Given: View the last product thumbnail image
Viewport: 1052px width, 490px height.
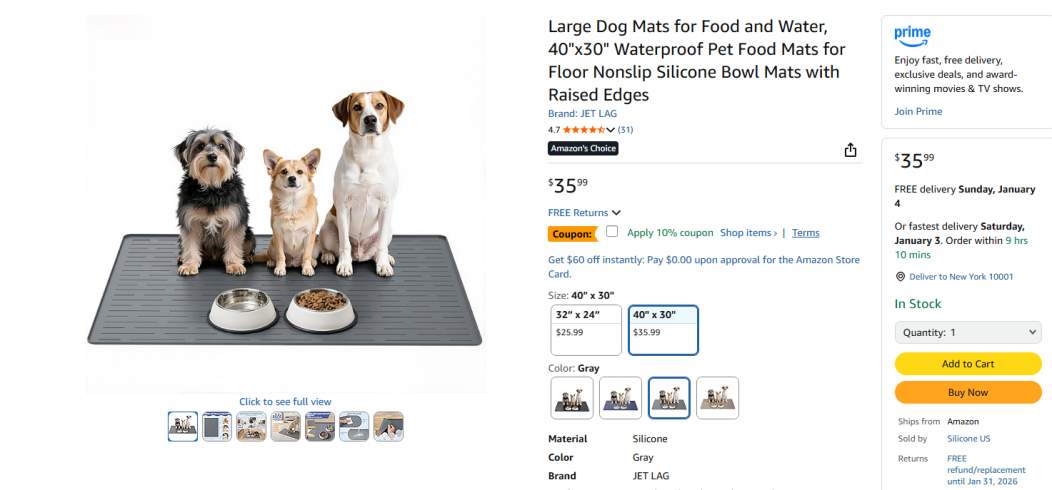Looking at the screenshot, I should click(x=388, y=427).
